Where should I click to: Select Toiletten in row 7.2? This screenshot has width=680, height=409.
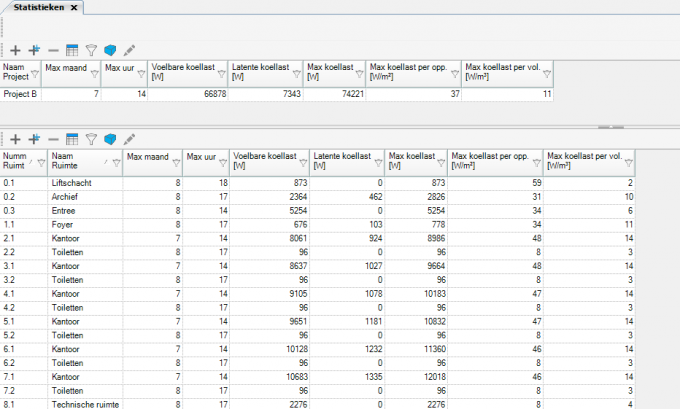click(x=67, y=391)
